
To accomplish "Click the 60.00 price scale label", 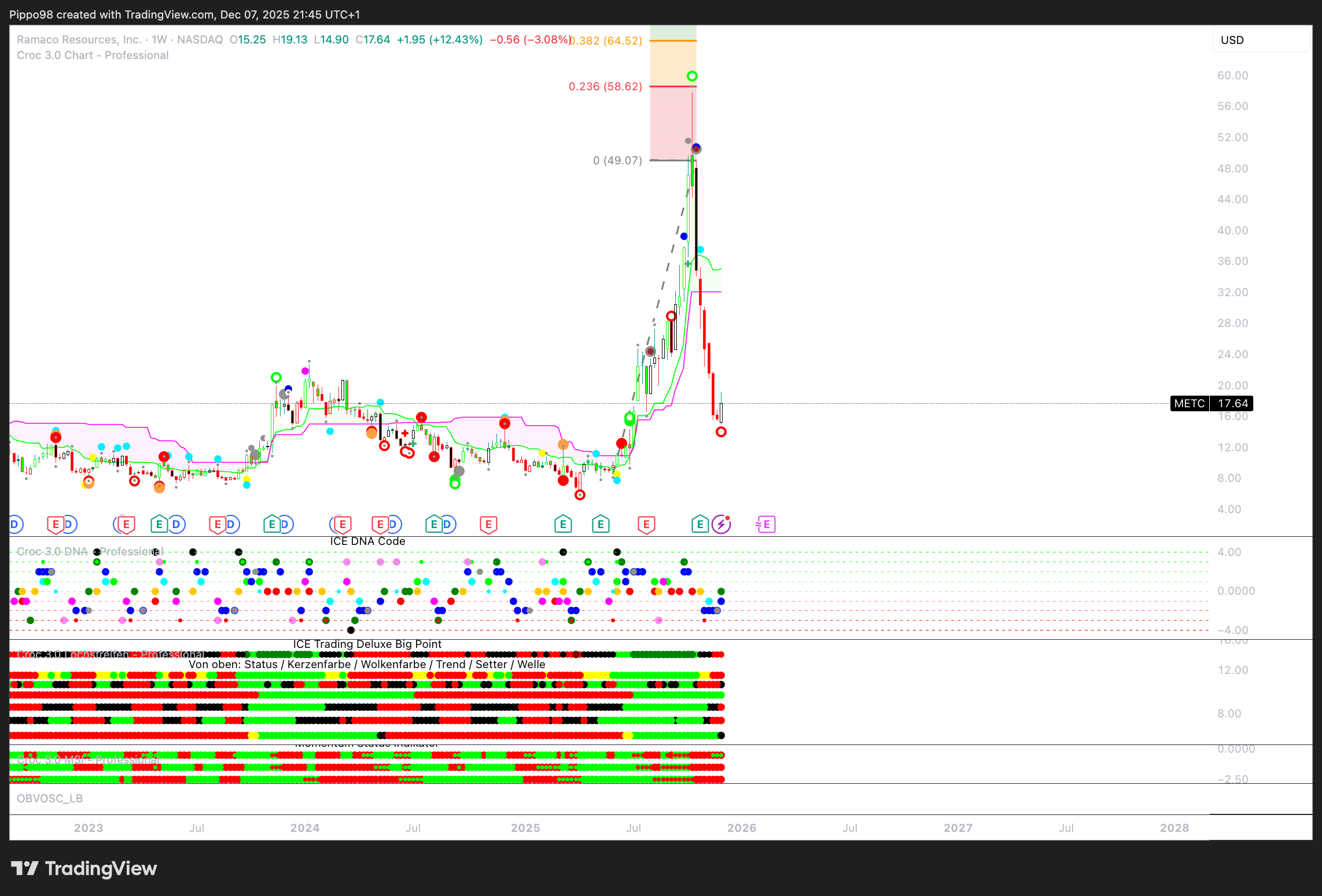I will tap(1232, 75).
